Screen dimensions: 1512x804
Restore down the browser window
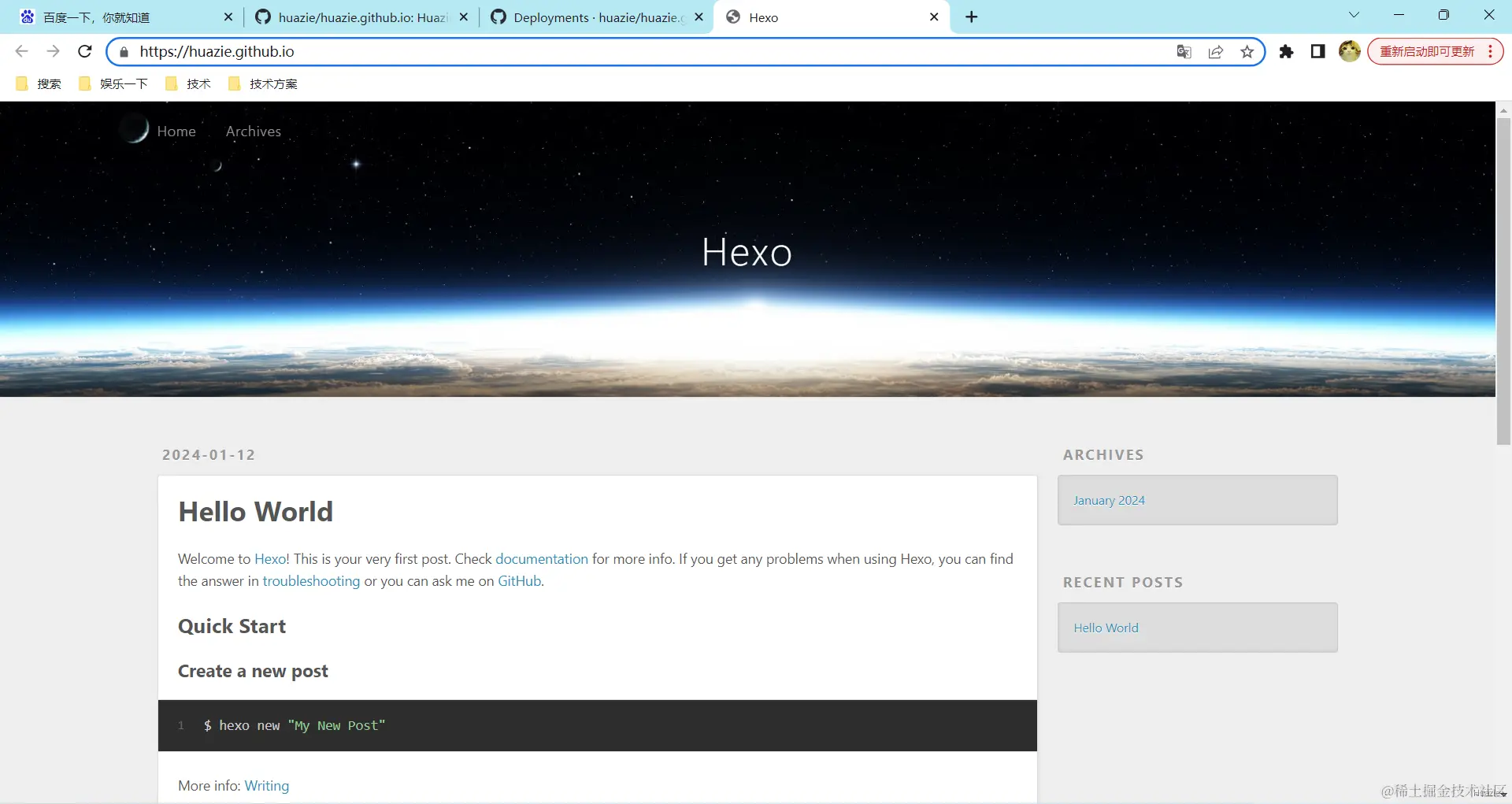pos(1443,15)
